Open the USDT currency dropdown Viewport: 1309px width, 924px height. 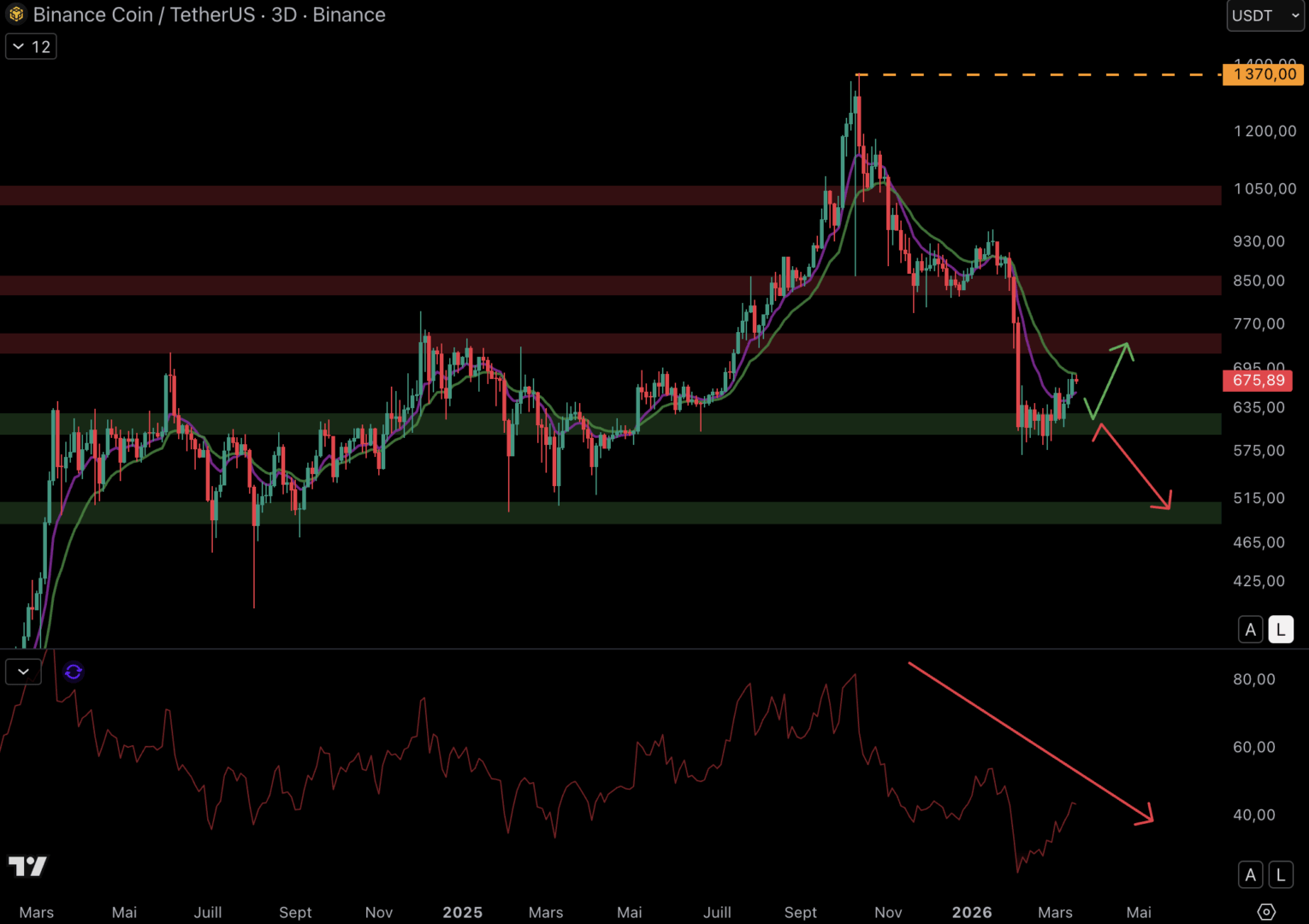(x=1265, y=15)
